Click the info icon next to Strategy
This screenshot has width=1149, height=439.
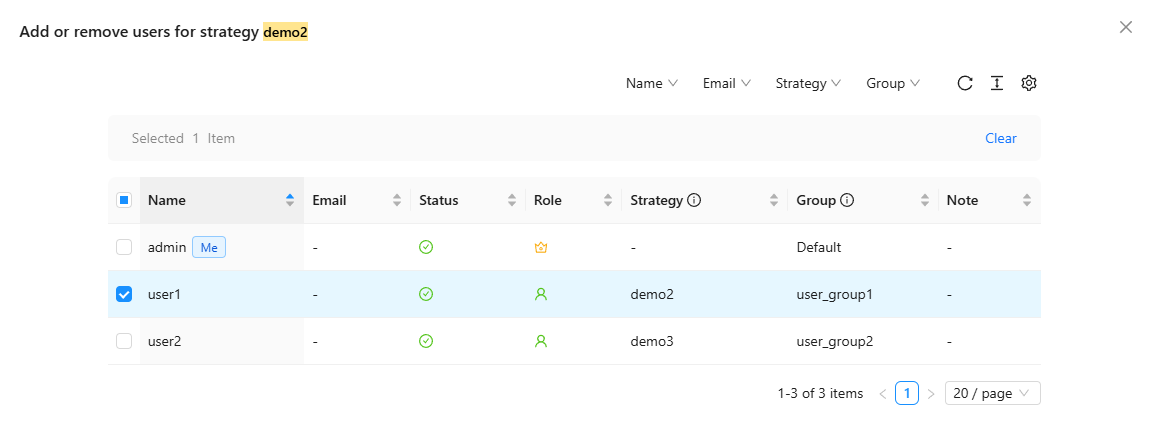point(694,200)
